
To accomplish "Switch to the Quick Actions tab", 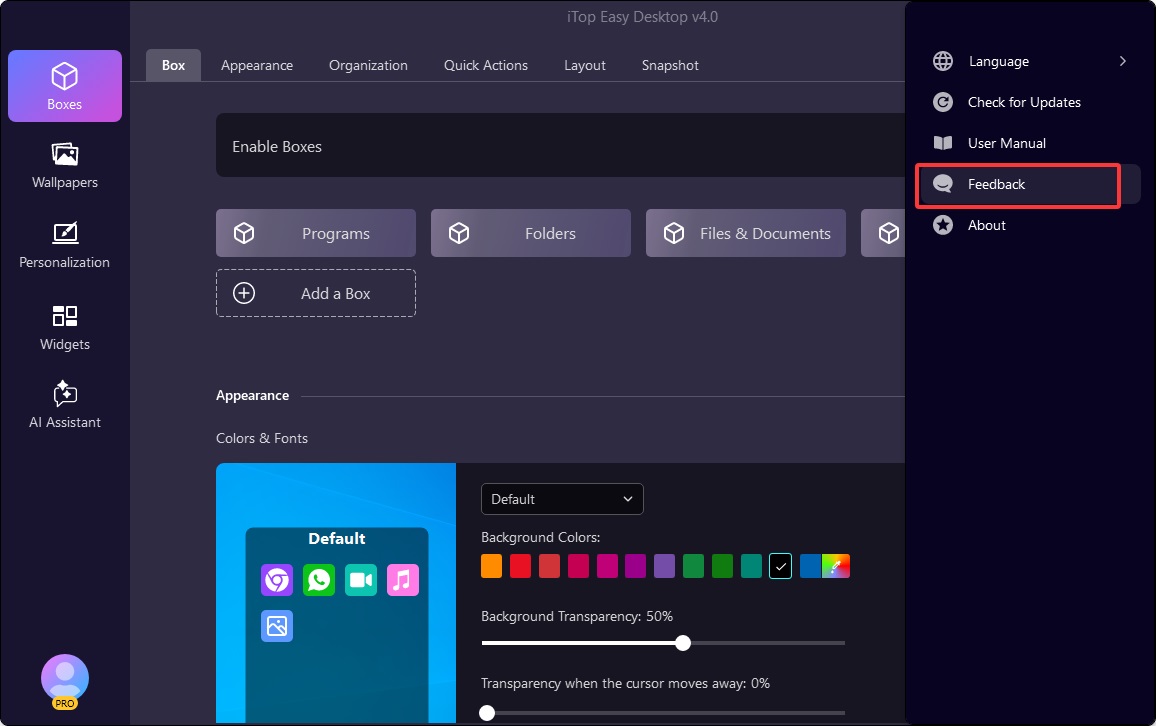I will (x=486, y=65).
